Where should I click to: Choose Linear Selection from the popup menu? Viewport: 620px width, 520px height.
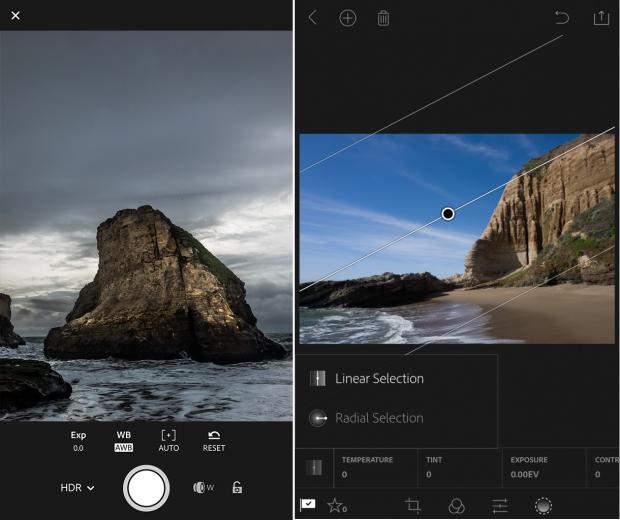[x=378, y=379]
